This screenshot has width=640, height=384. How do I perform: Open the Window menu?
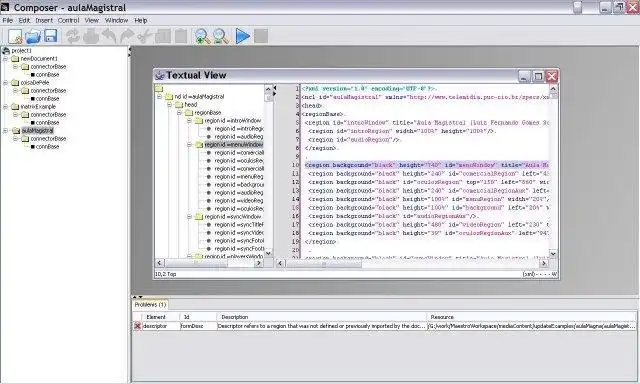point(116,20)
